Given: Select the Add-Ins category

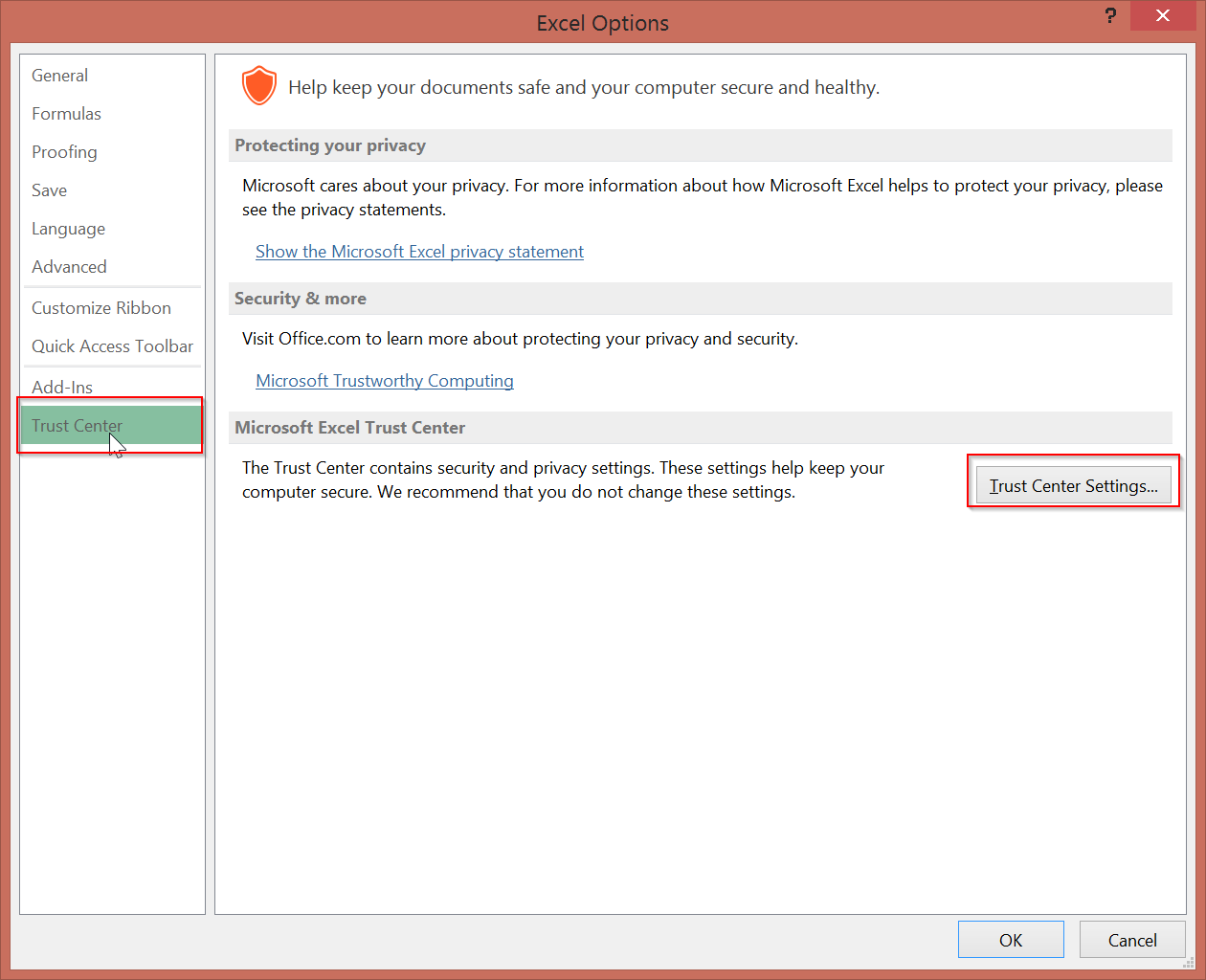Looking at the screenshot, I should 112,387.
